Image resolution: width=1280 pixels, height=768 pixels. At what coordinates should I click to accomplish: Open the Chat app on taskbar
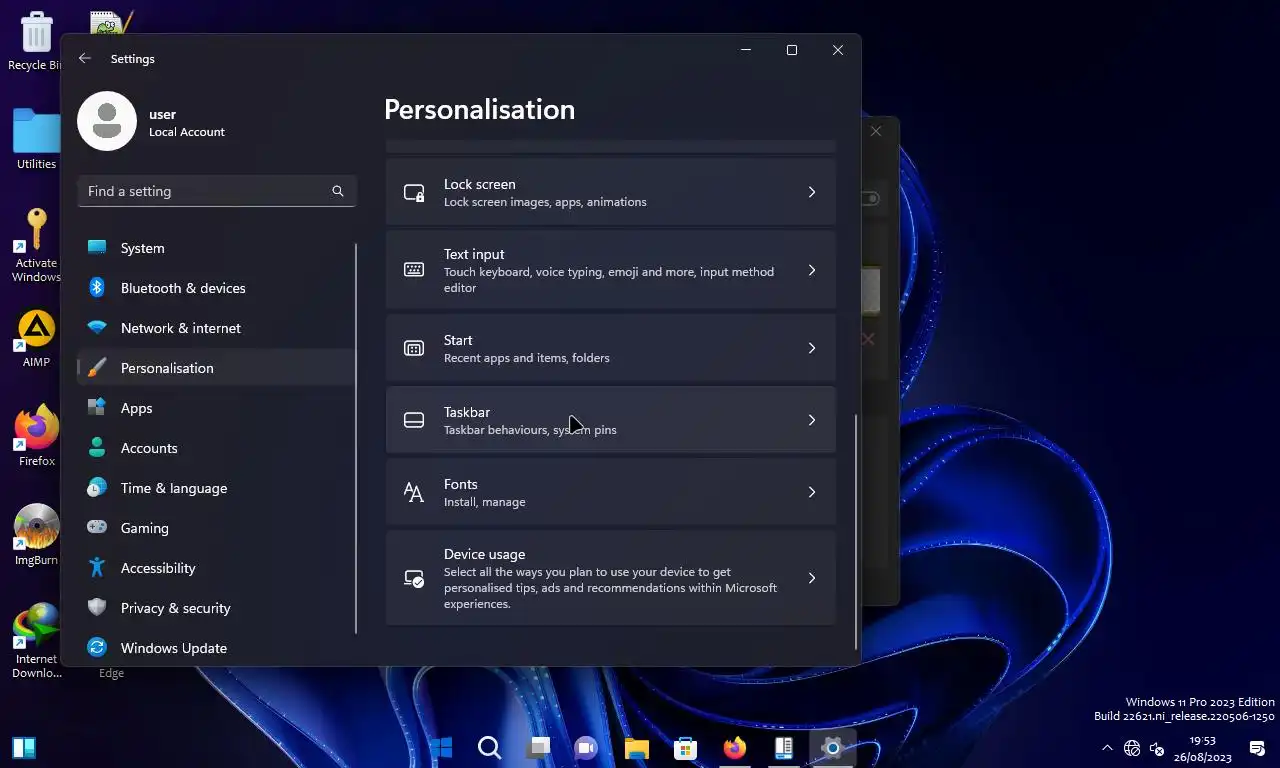pyautogui.click(x=587, y=748)
